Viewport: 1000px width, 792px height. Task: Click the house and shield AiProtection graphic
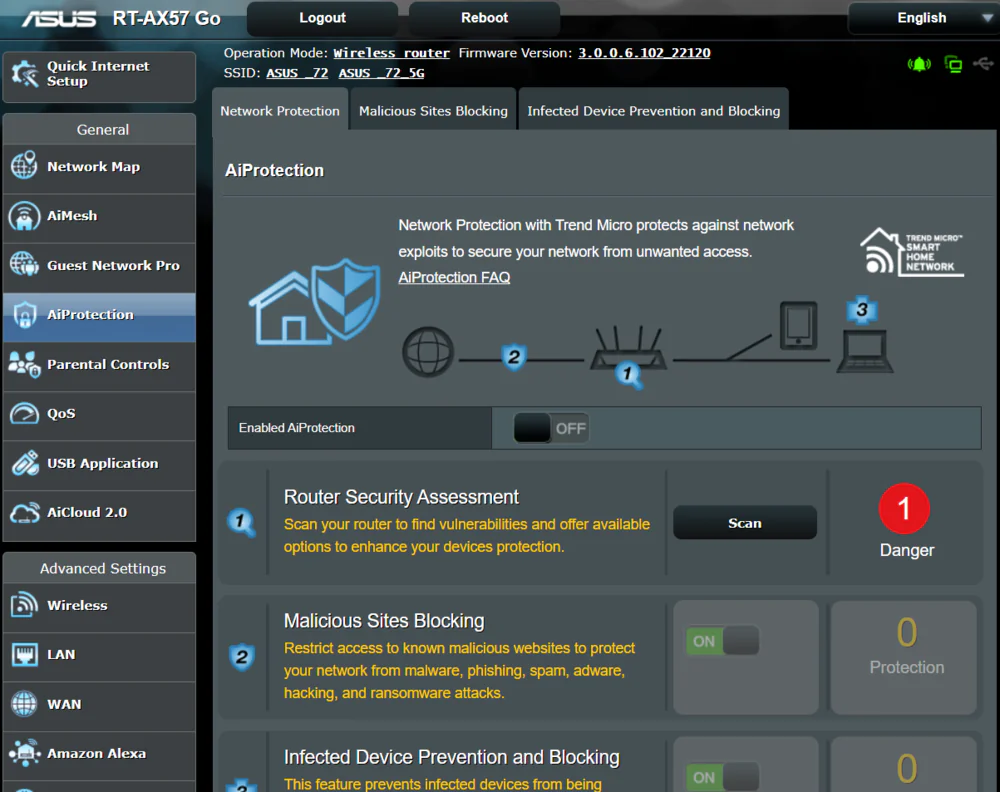(x=314, y=302)
